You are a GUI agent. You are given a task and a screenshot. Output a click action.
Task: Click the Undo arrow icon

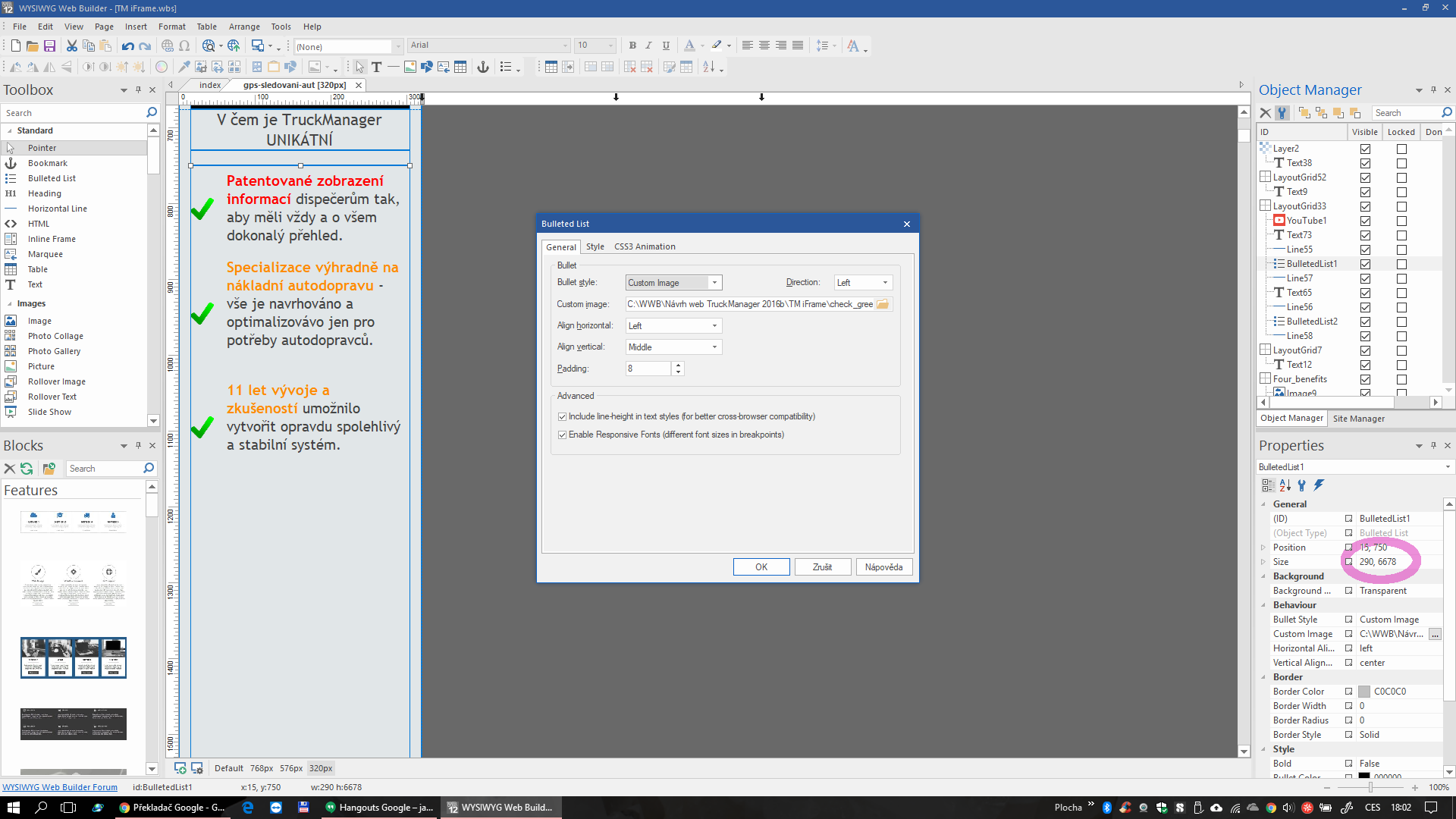[x=127, y=46]
